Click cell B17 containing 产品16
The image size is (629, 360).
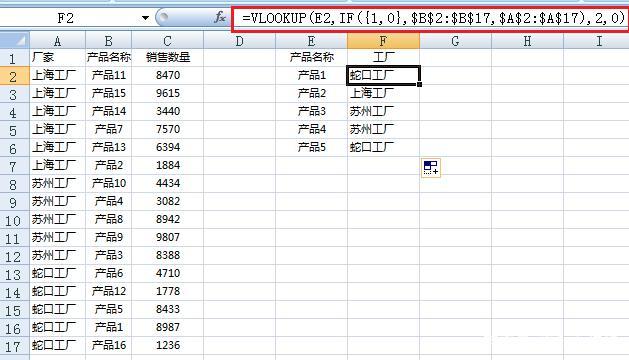pyautogui.click(x=108, y=345)
